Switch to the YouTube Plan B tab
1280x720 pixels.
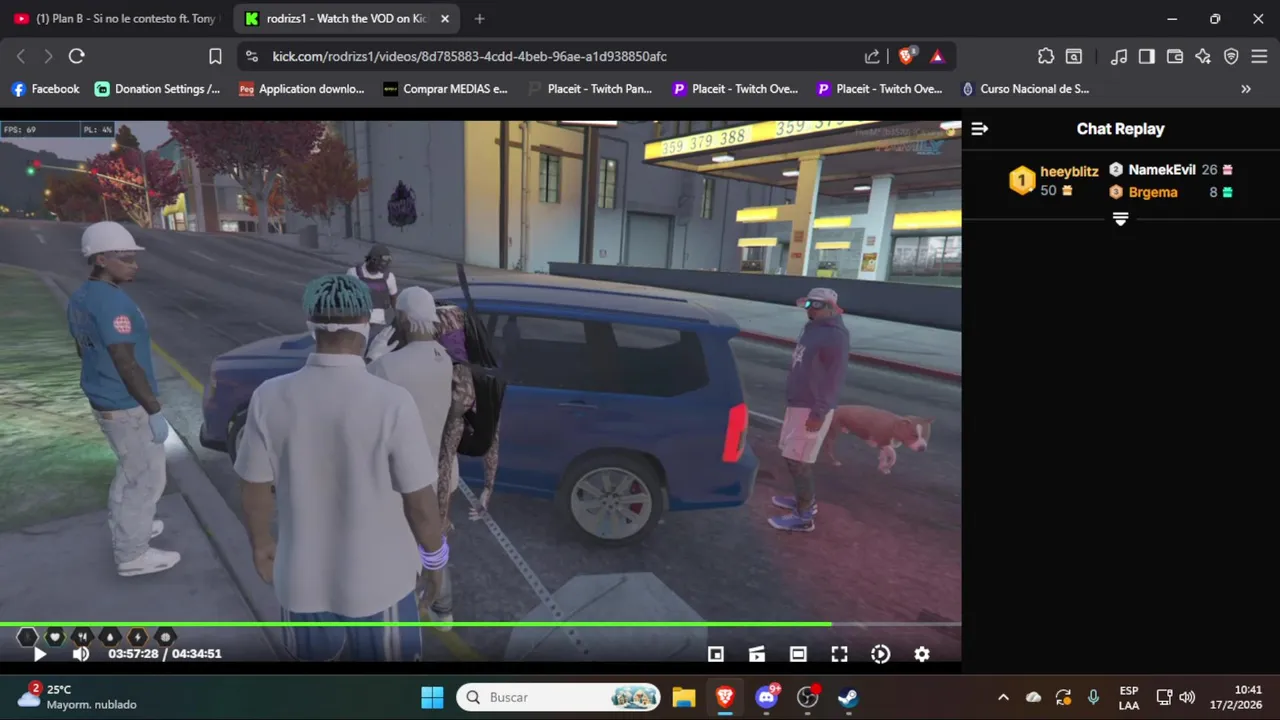[118, 18]
